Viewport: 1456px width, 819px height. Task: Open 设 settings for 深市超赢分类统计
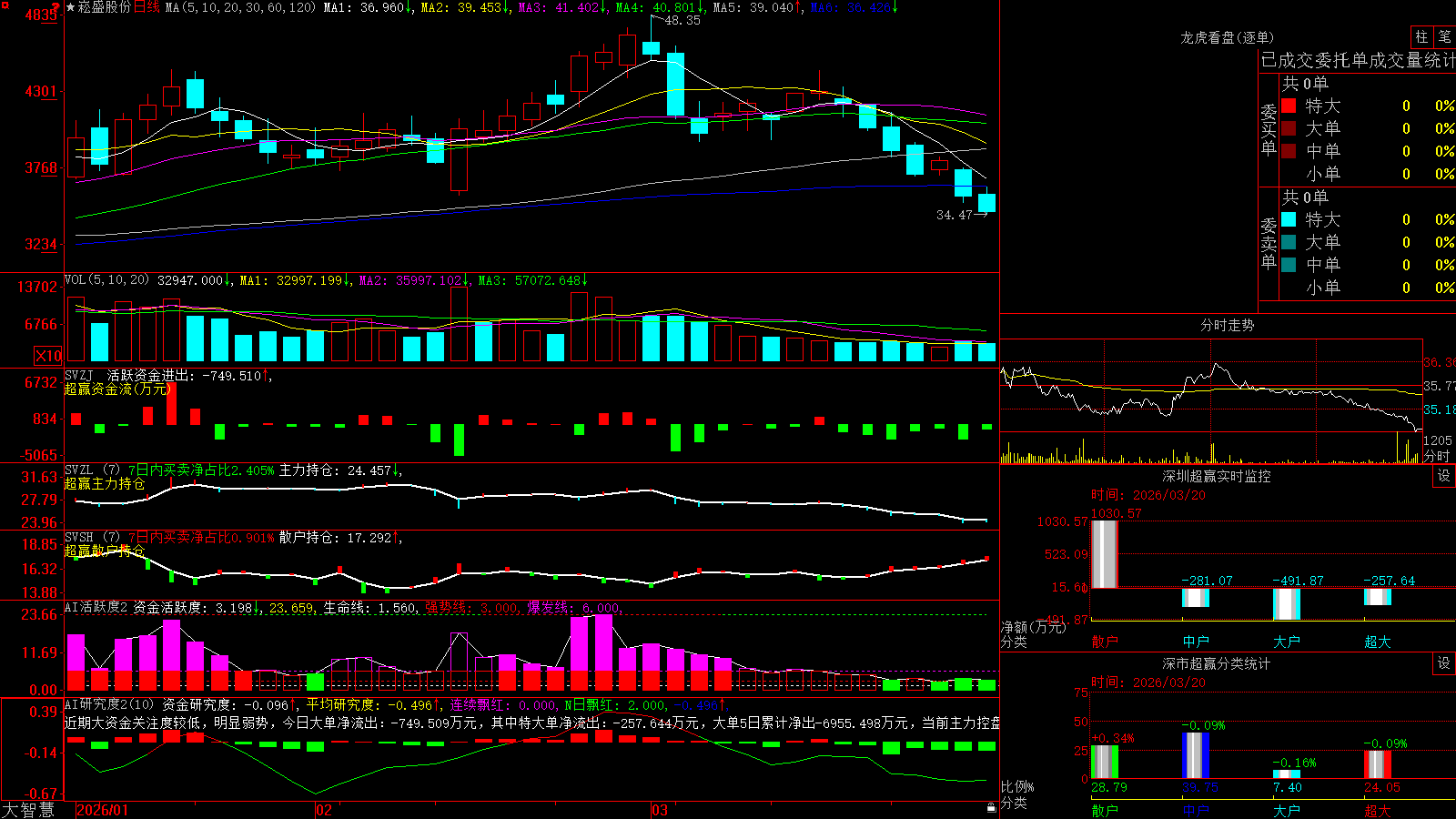(1444, 663)
